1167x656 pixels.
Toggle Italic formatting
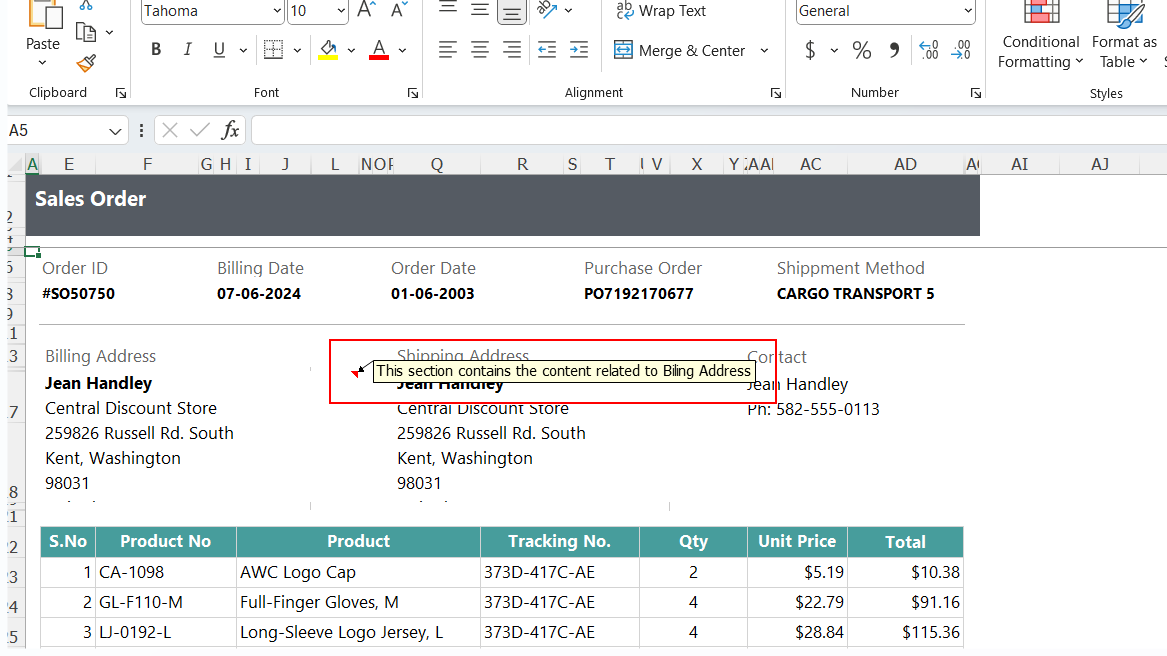coord(187,50)
